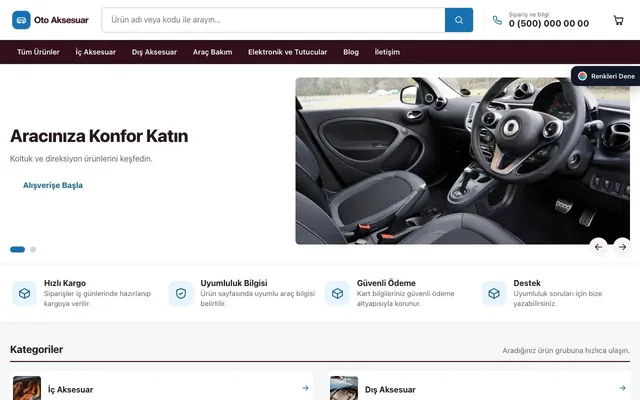Click the Oto Aksesuar car logo icon
The width and height of the screenshot is (640, 400).
21,20
